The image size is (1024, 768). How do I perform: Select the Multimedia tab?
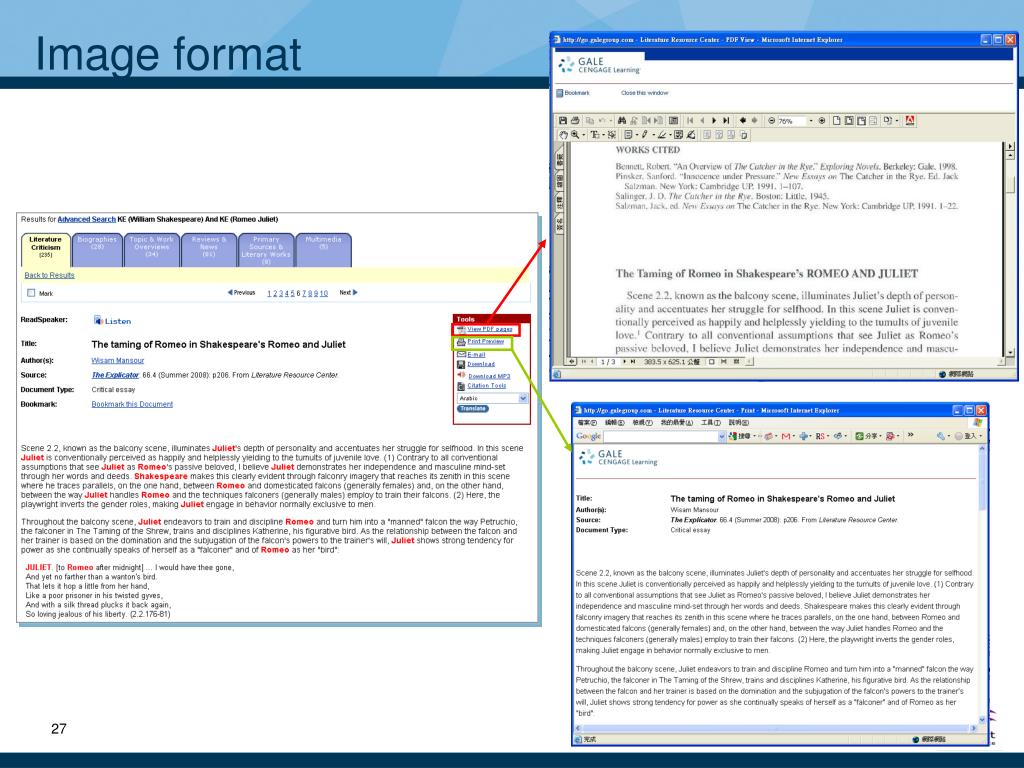(323, 249)
